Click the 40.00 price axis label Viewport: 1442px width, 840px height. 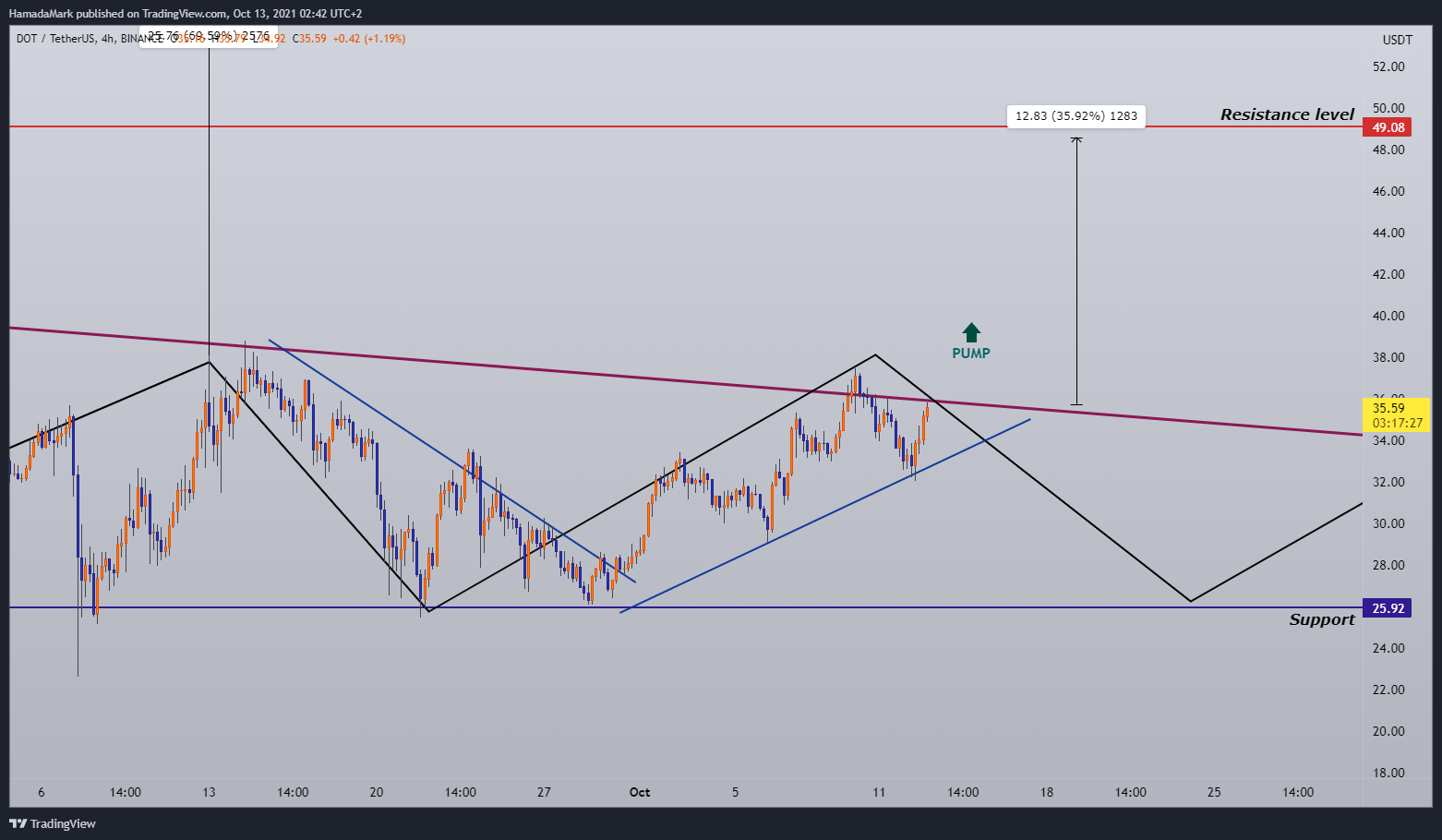point(1388,316)
